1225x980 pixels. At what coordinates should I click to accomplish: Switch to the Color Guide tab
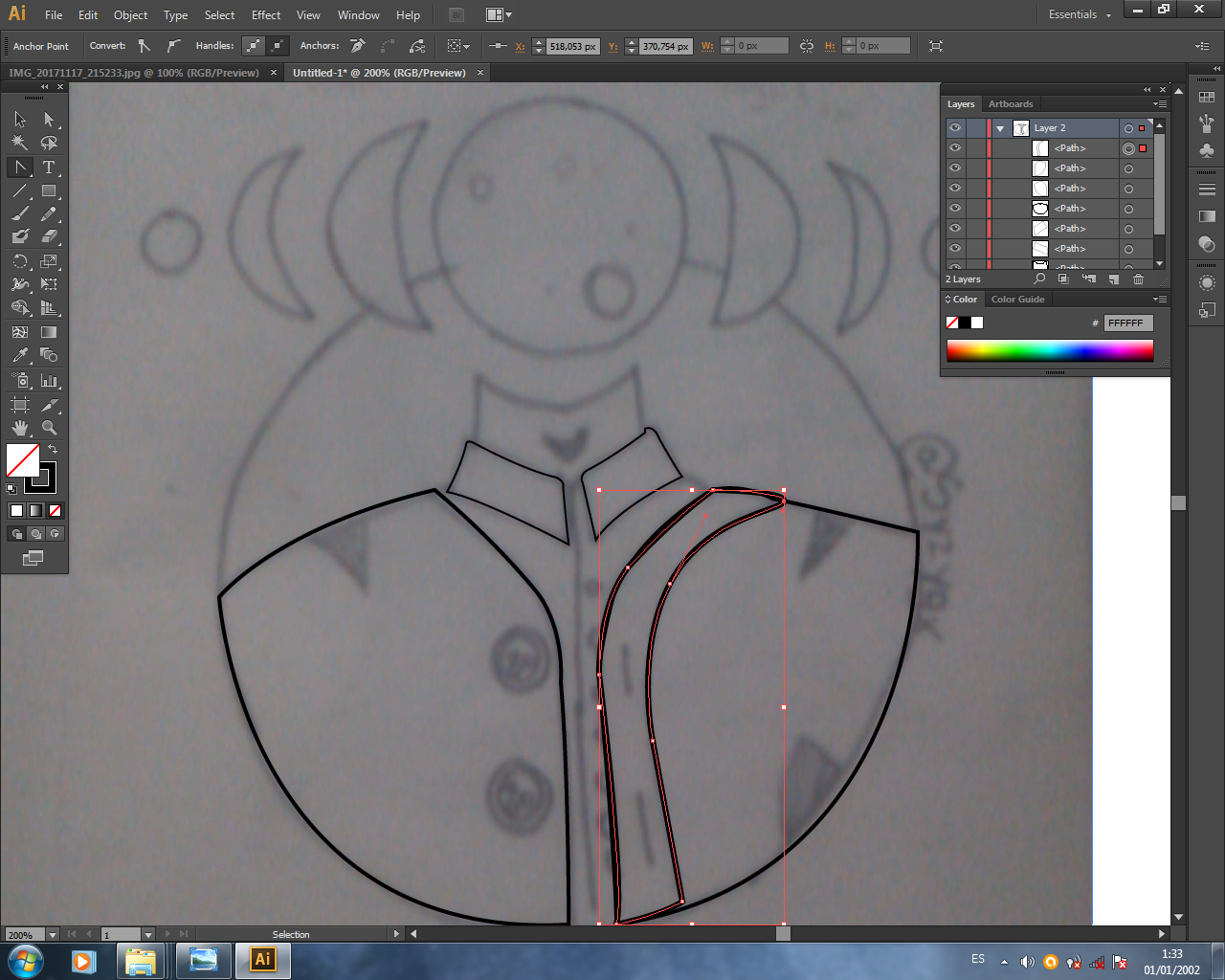pos(1017,299)
